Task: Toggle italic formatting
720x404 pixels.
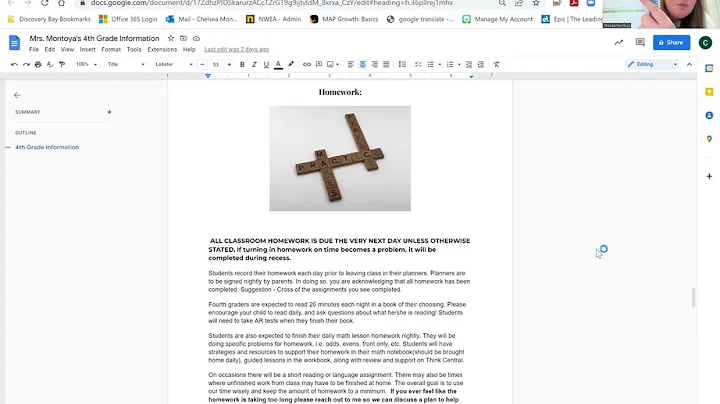Action: (254, 64)
